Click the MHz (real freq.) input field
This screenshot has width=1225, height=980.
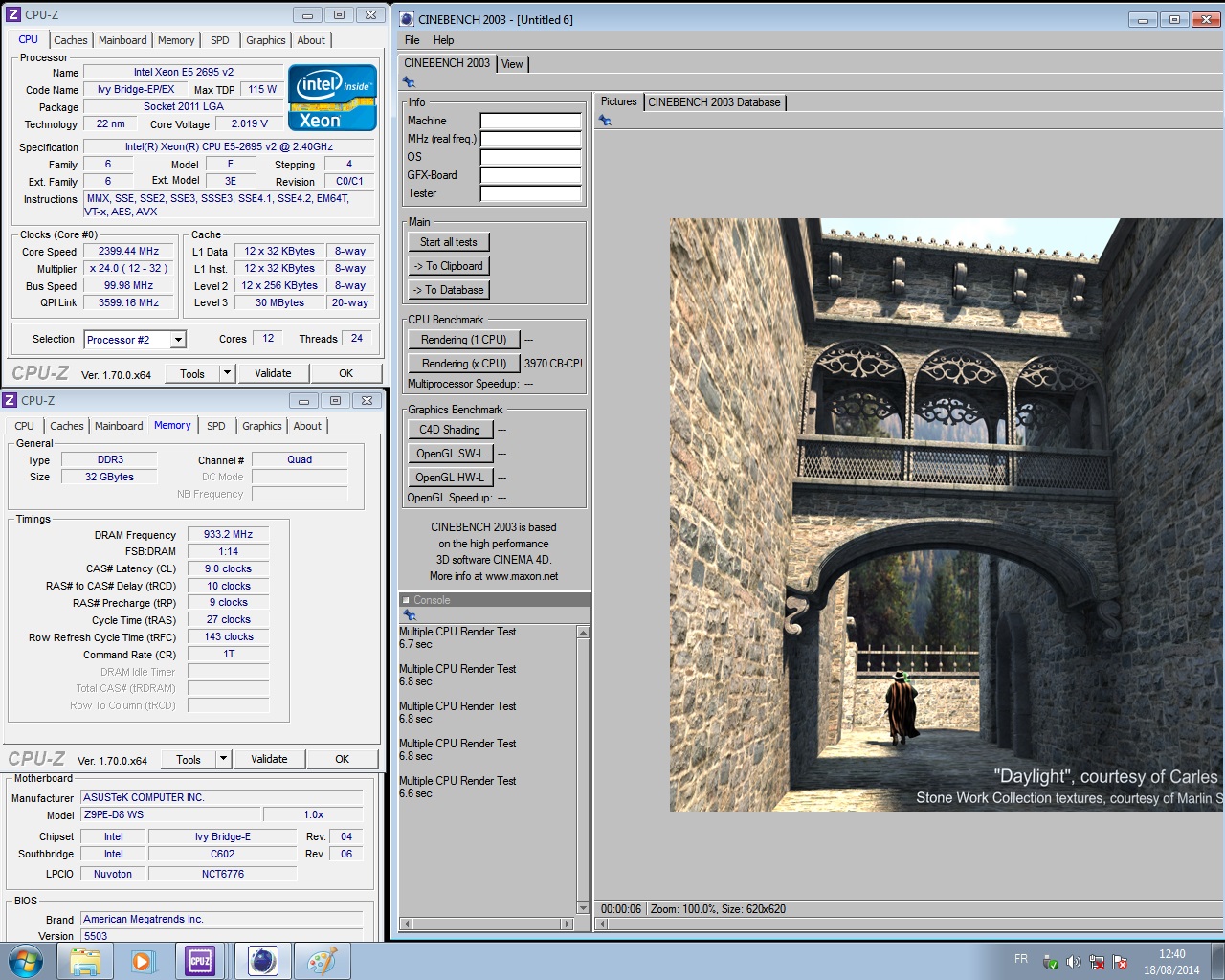[x=530, y=139]
